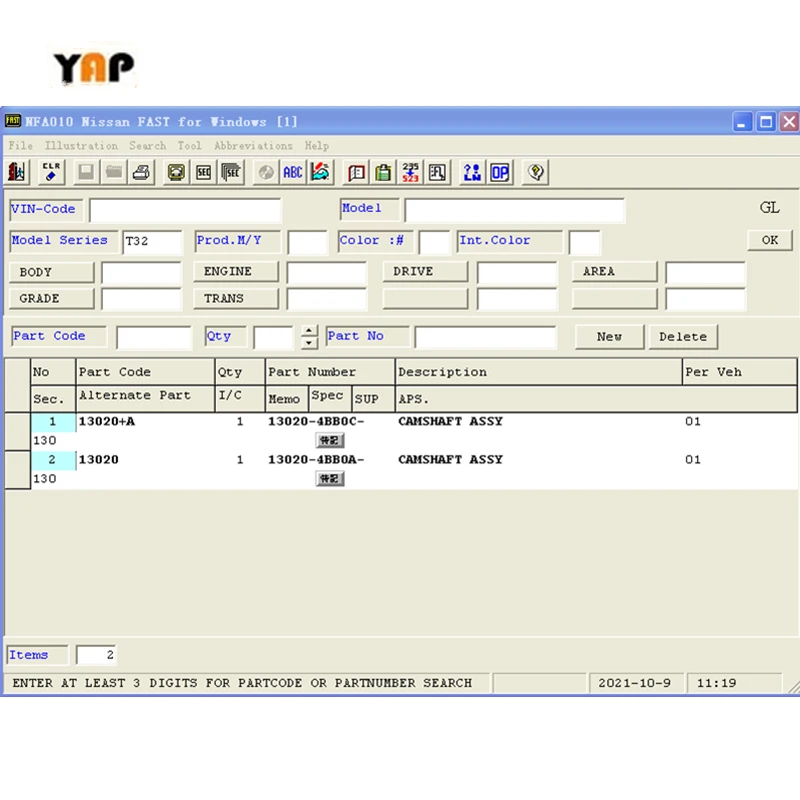Screen dimensions: 800x800
Task: Open the Tool menu
Action: (189, 146)
